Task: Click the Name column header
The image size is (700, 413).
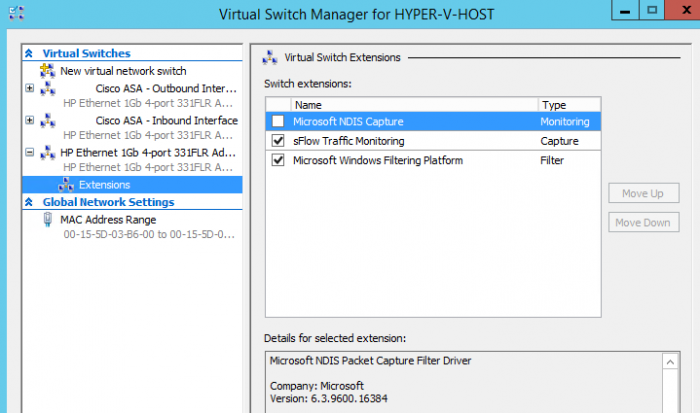Action: point(414,105)
